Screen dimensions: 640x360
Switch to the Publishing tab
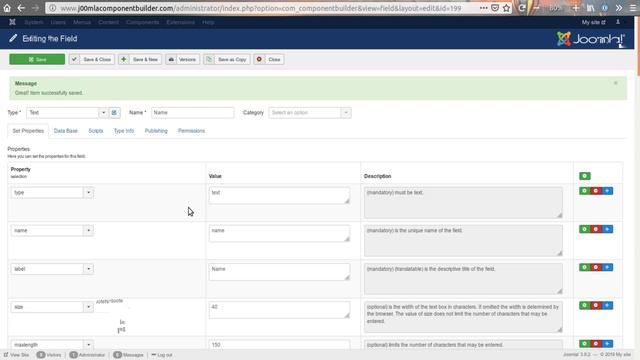pyautogui.click(x=156, y=131)
